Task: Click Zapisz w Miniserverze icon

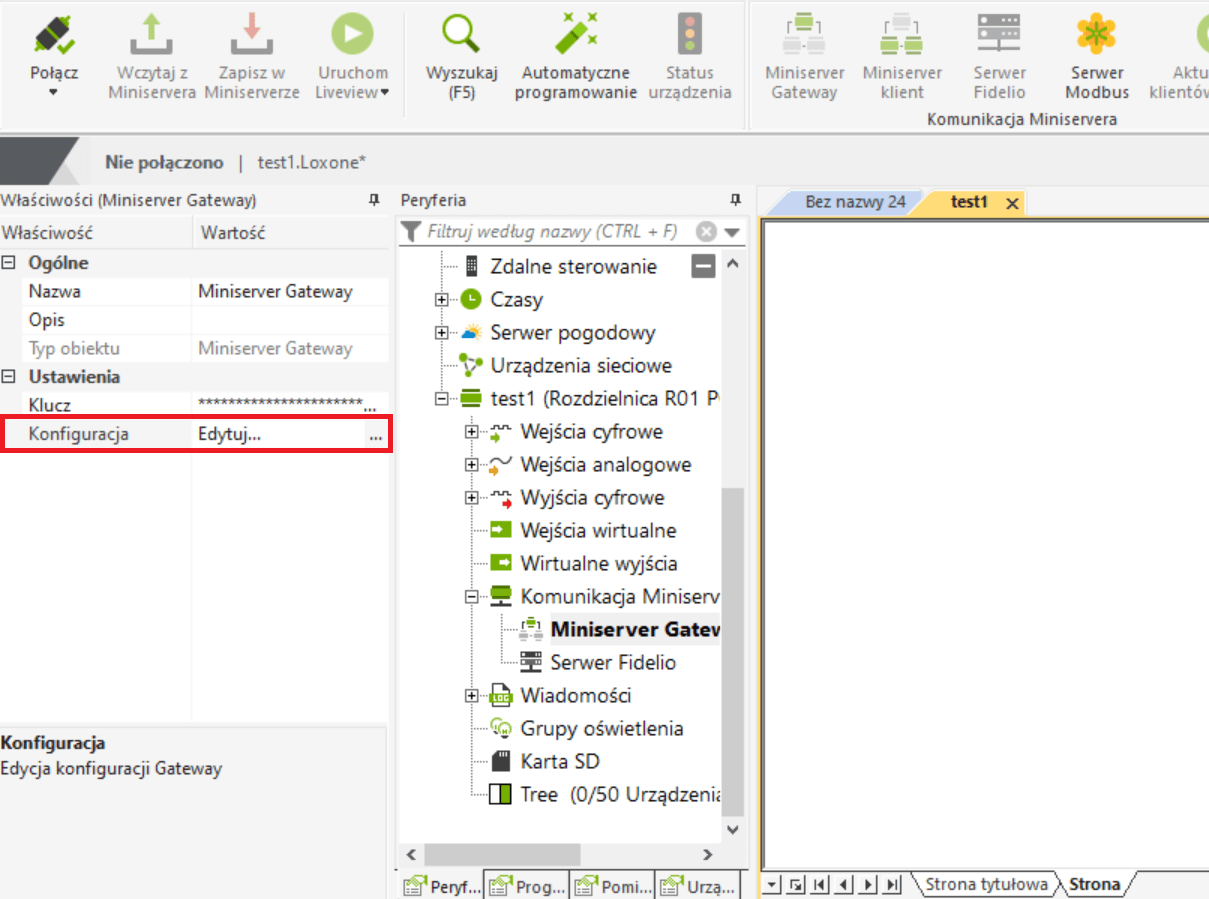Action: click(x=252, y=36)
